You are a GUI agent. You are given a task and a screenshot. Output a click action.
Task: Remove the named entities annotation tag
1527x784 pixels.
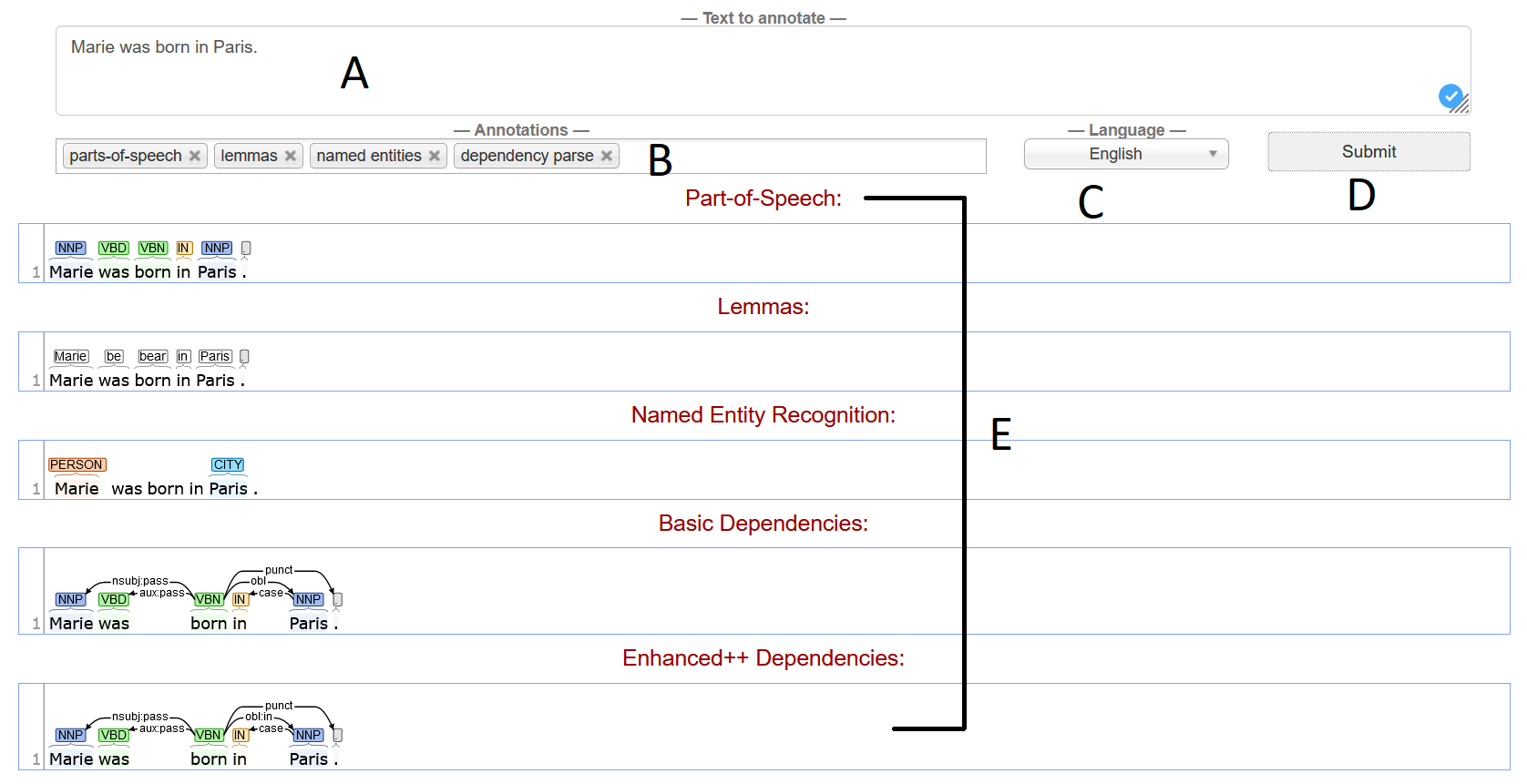click(435, 156)
